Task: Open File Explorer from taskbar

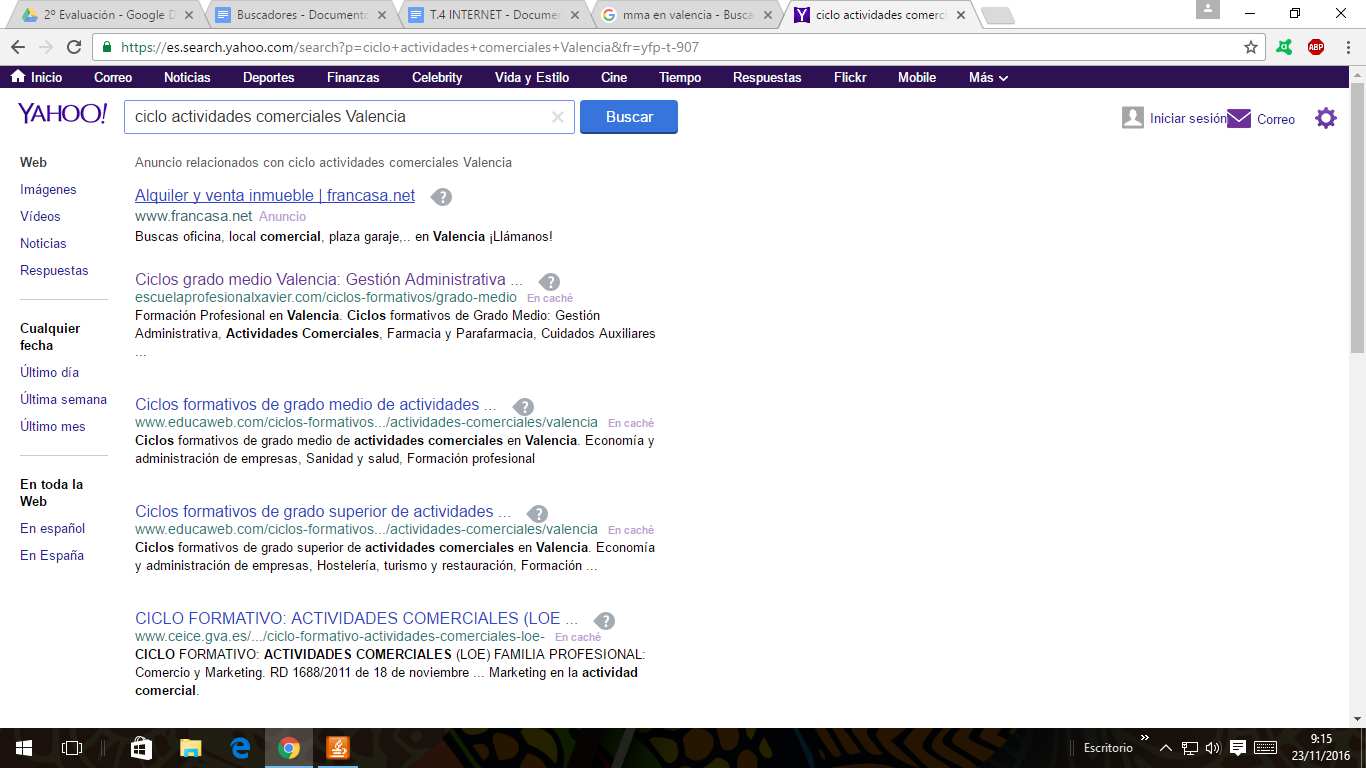Action: (190, 748)
